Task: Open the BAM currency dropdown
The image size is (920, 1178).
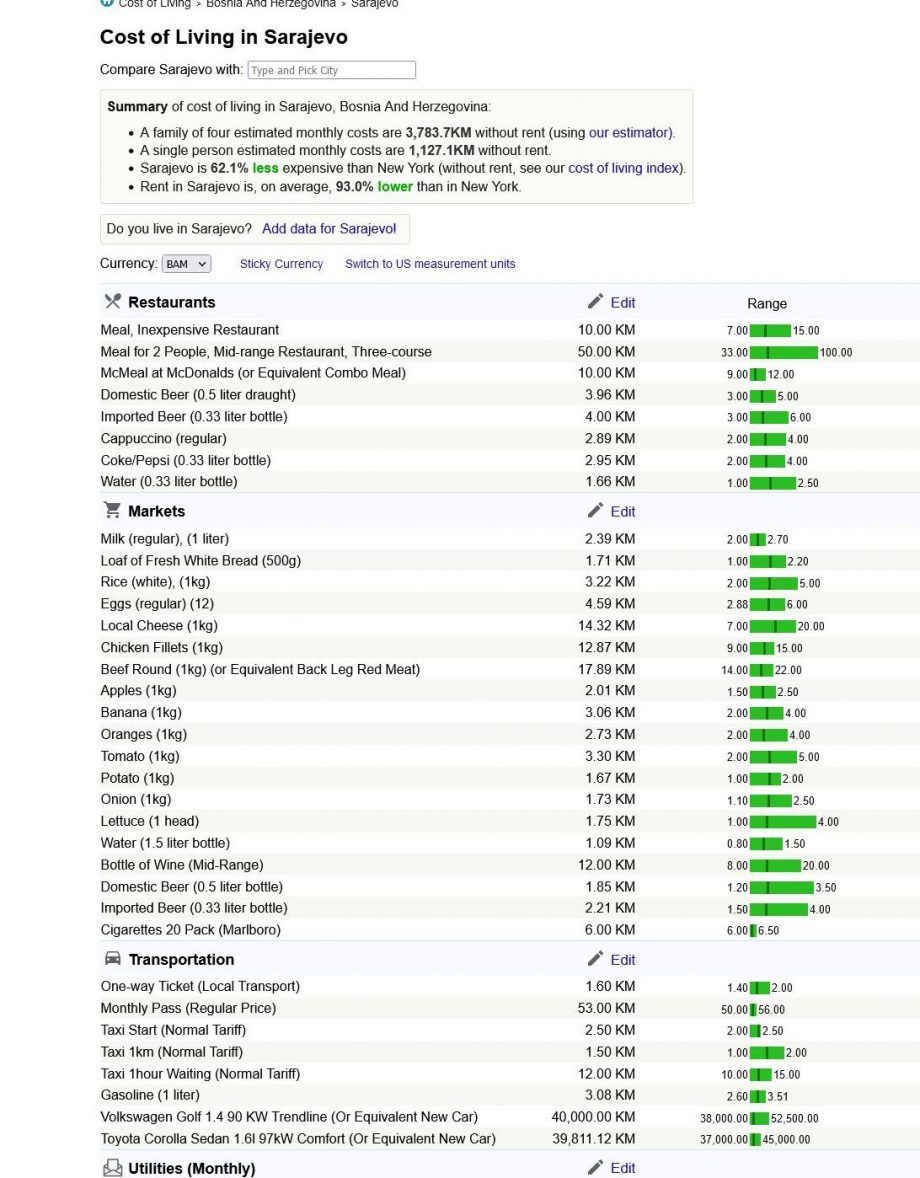Action: point(186,264)
